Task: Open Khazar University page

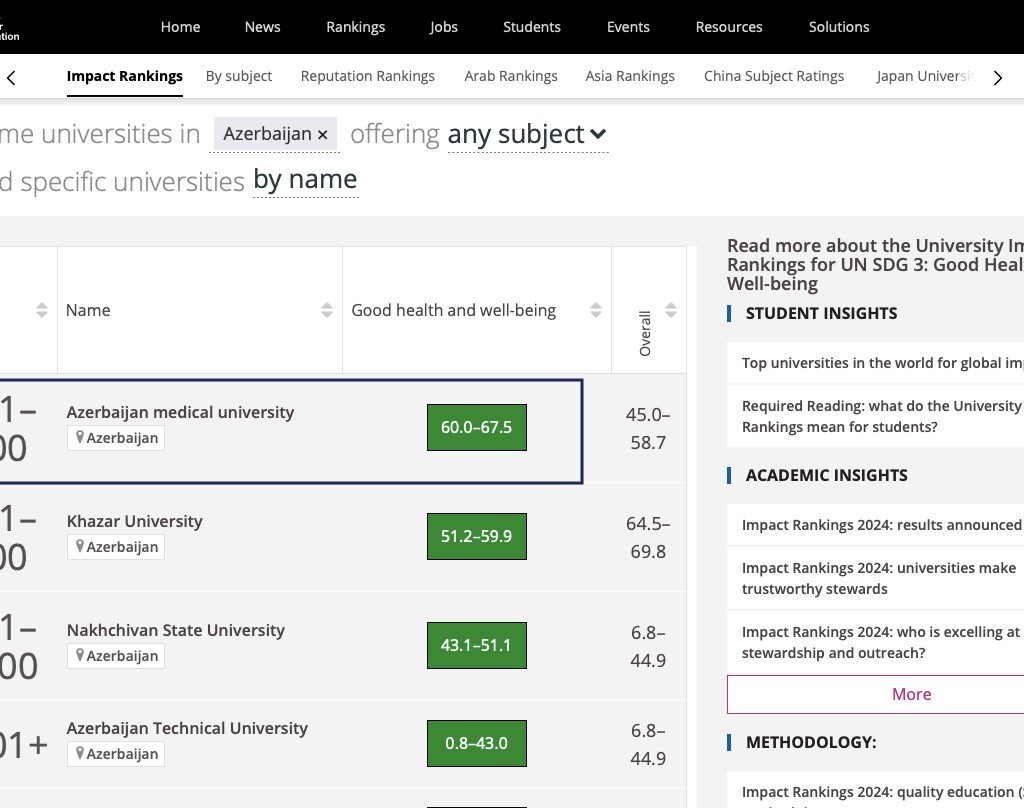Action: pyautogui.click(x=135, y=521)
